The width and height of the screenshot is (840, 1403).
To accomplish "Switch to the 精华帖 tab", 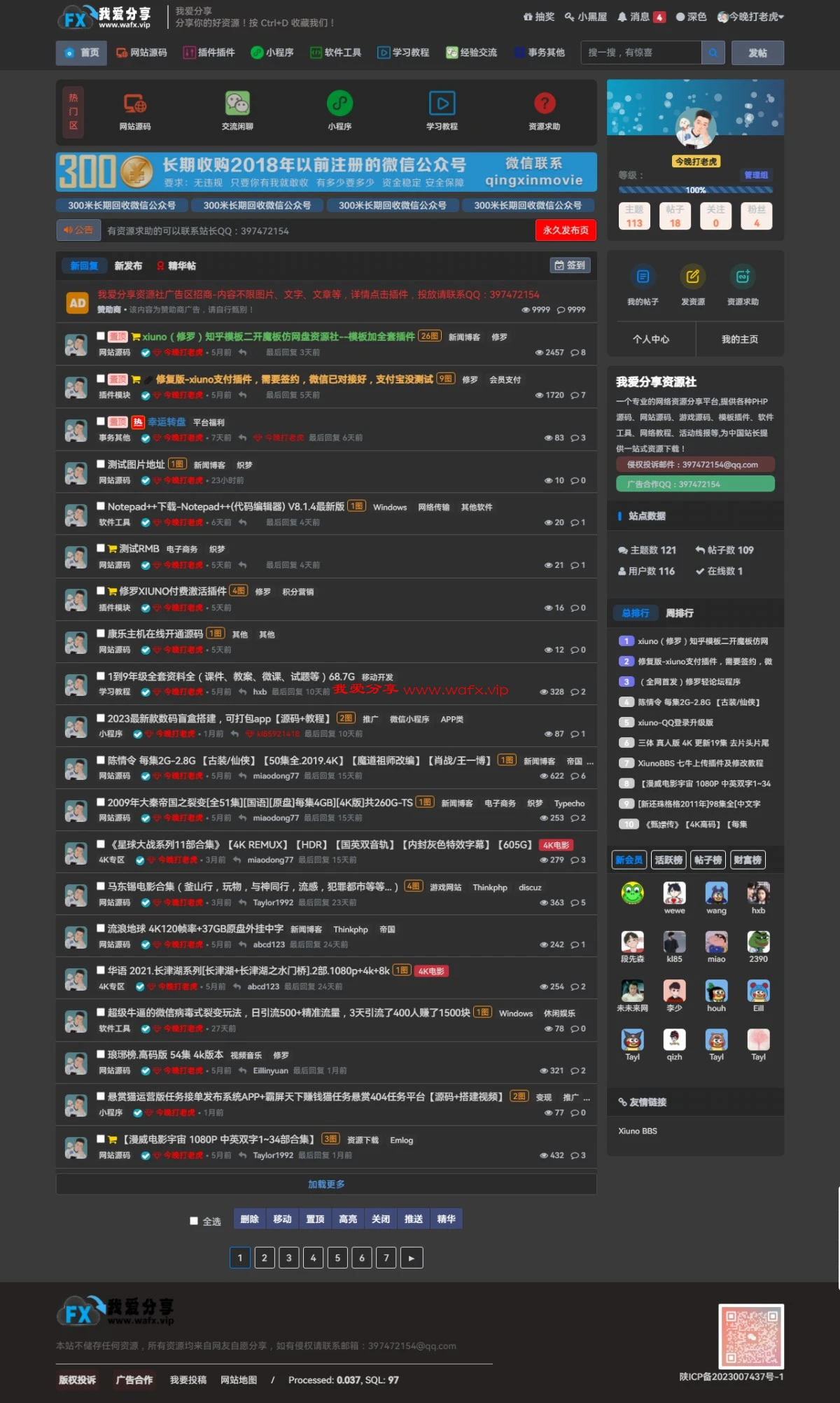I will [176, 266].
